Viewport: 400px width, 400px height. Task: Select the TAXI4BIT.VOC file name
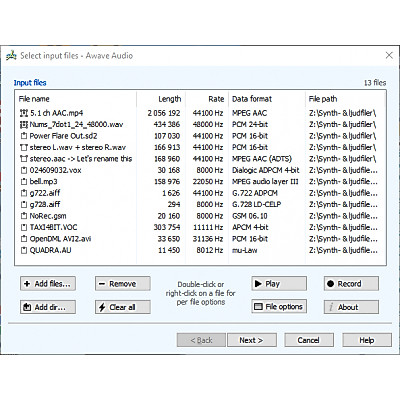pos(53,227)
